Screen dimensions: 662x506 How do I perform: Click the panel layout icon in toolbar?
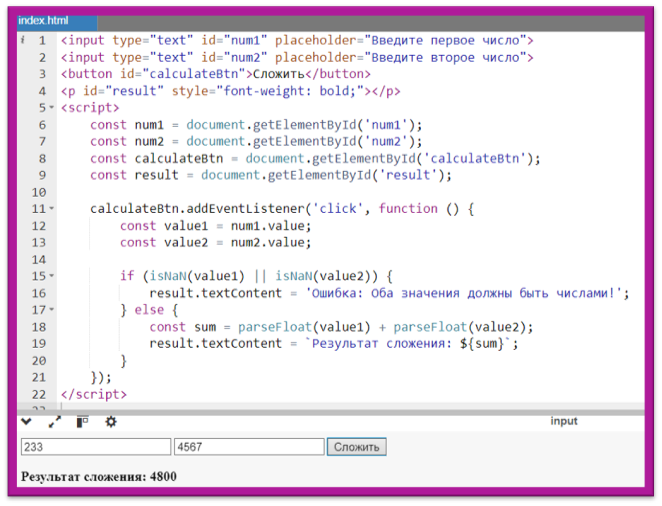(x=82, y=422)
